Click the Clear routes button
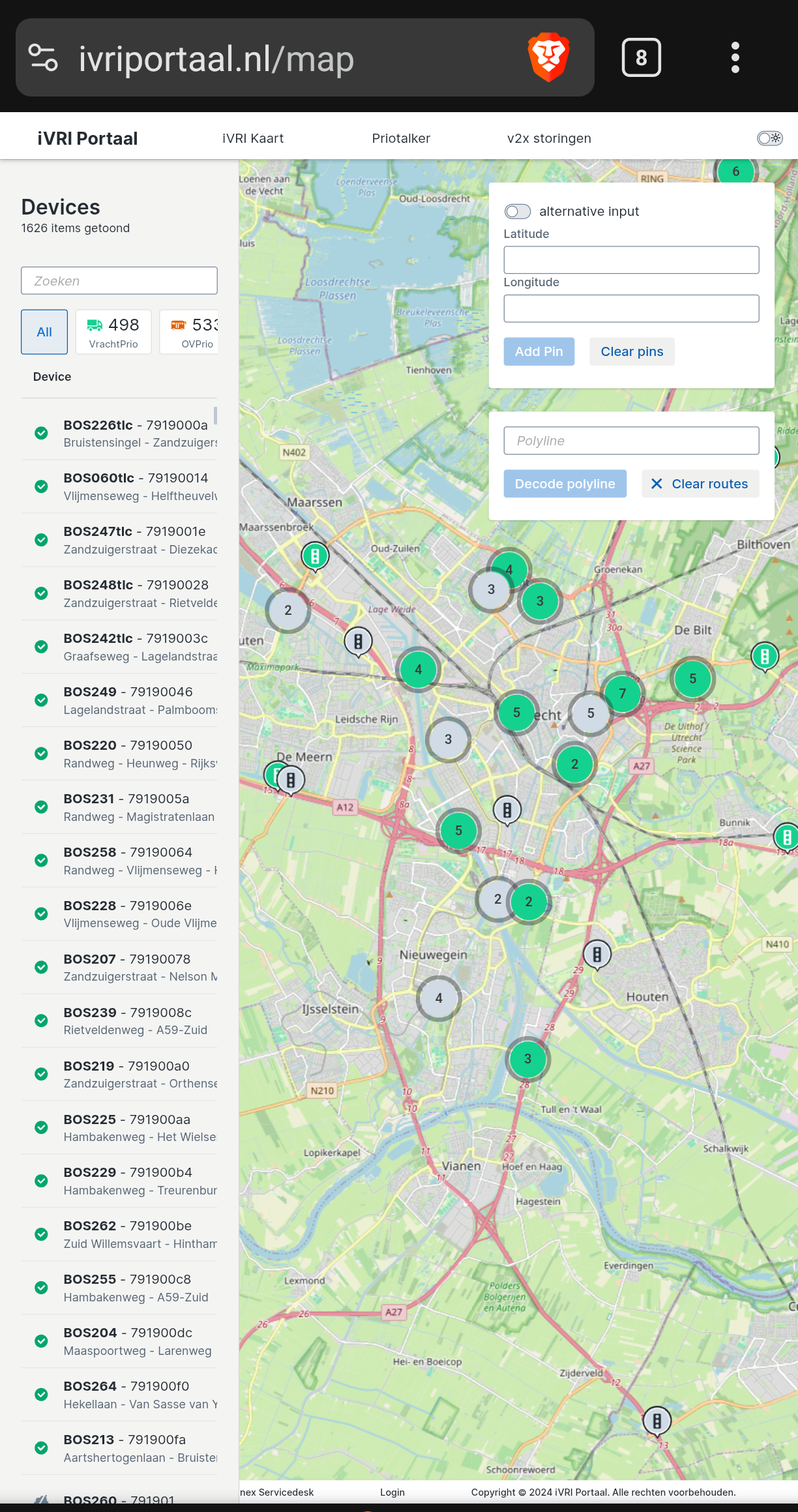Screen dimensions: 798x1512 click(700, 484)
